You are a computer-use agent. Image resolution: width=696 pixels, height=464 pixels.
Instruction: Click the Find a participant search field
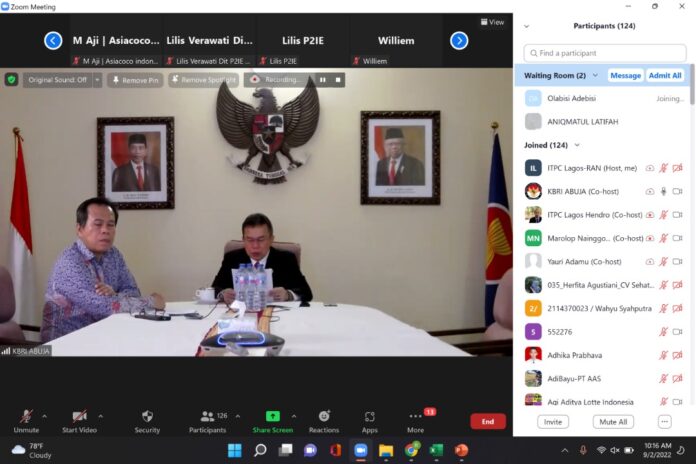click(605, 53)
